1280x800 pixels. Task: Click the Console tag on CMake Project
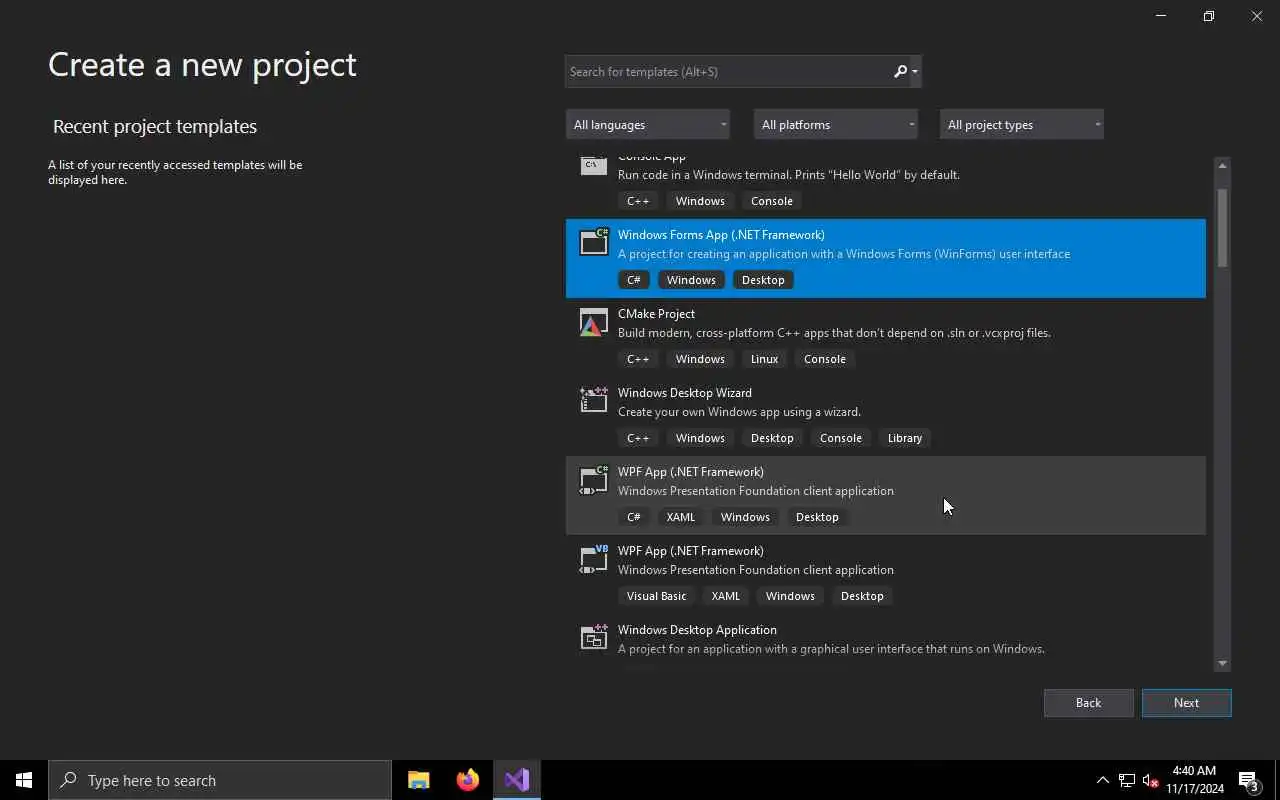[x=825, y=359]
